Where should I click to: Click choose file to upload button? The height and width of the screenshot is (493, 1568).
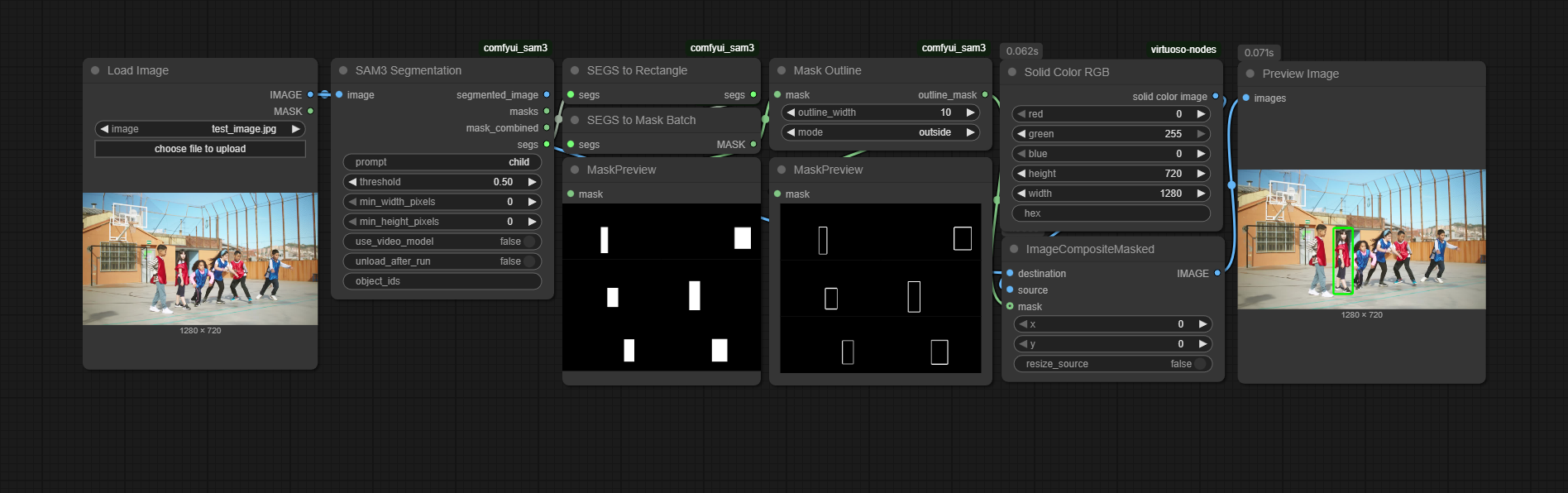coord(200,149)
